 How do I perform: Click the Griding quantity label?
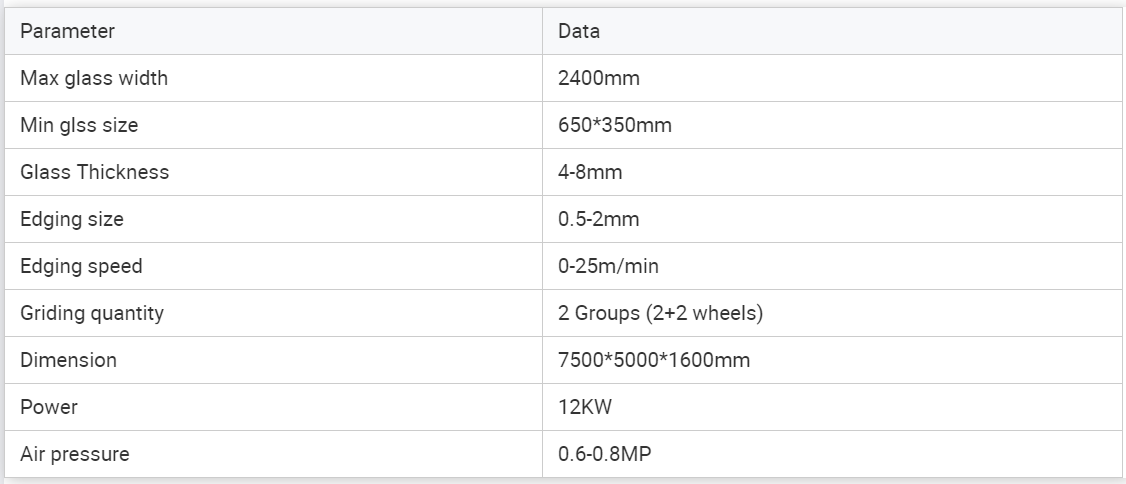92,314
